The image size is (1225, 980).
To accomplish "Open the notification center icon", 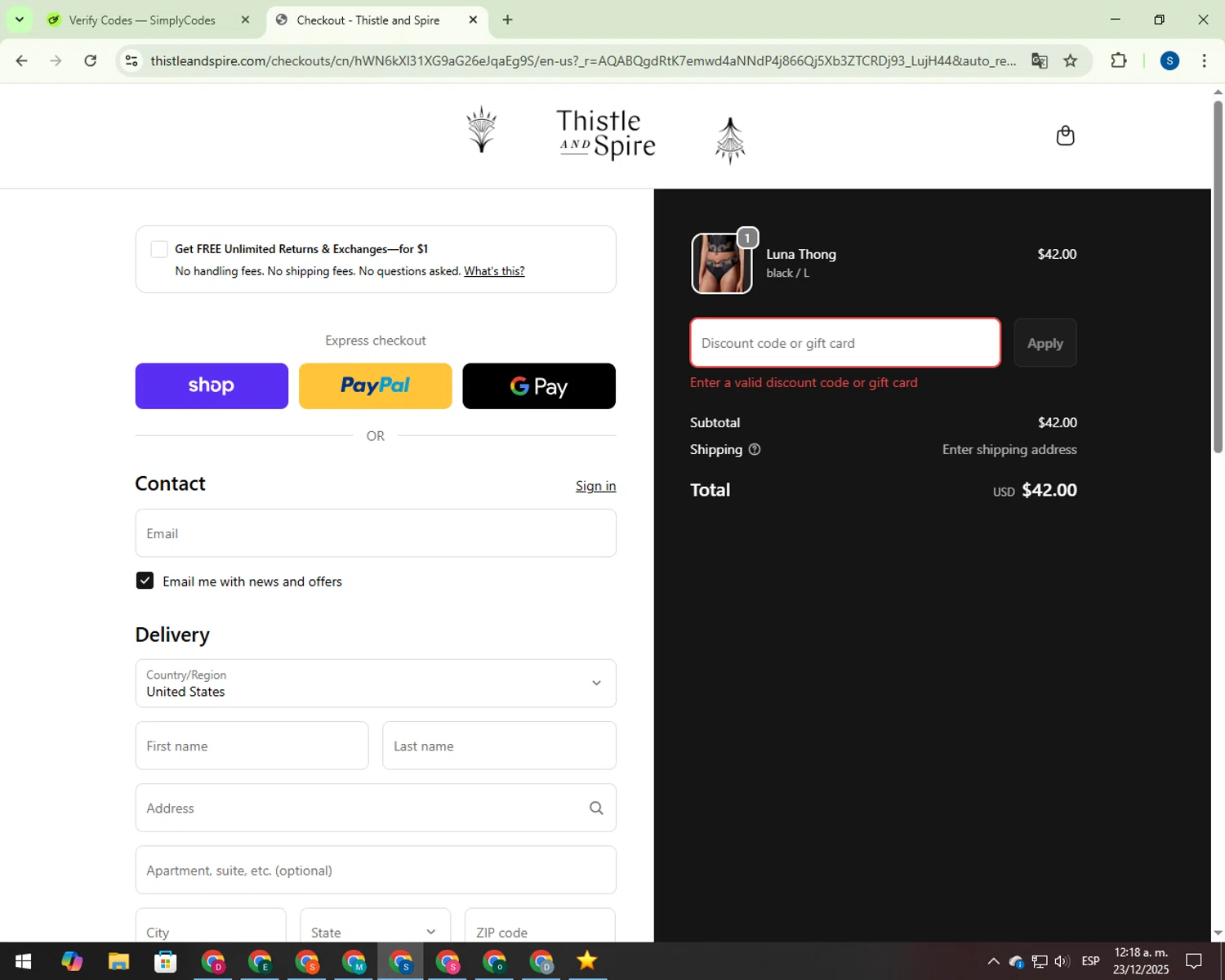I will coord(1194,961).
